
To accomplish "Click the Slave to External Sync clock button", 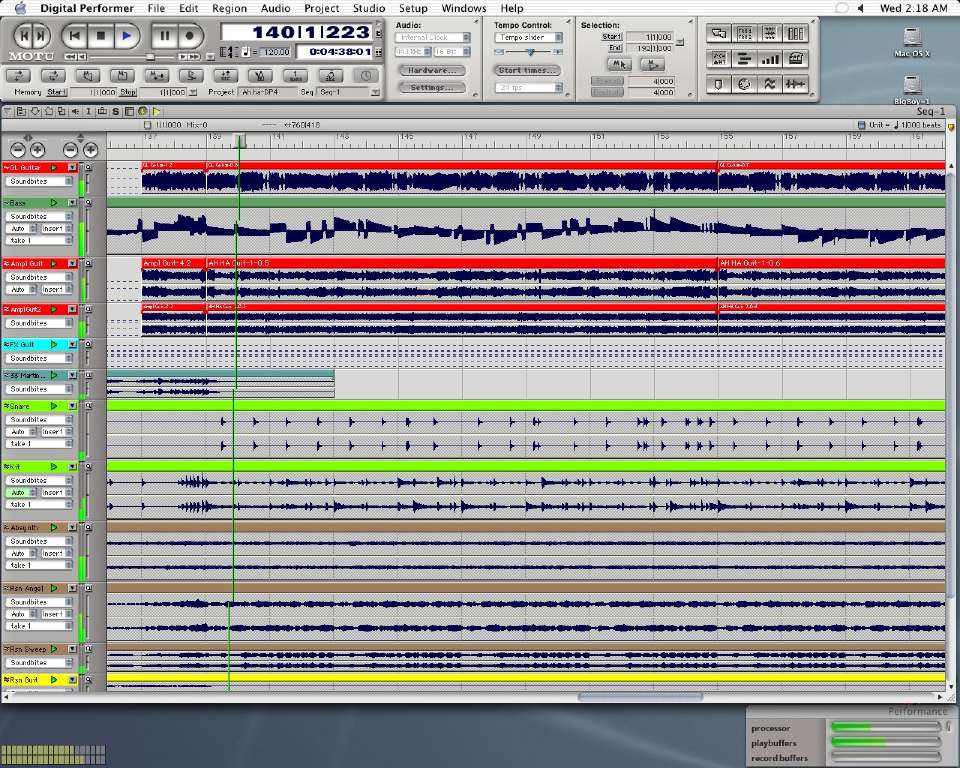I will 366,76.
